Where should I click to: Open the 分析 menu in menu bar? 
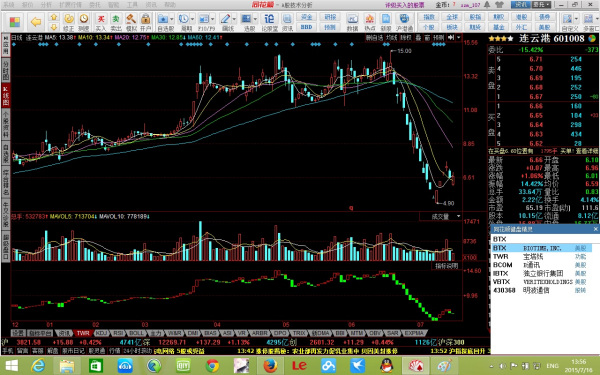[x=46, y=5]
